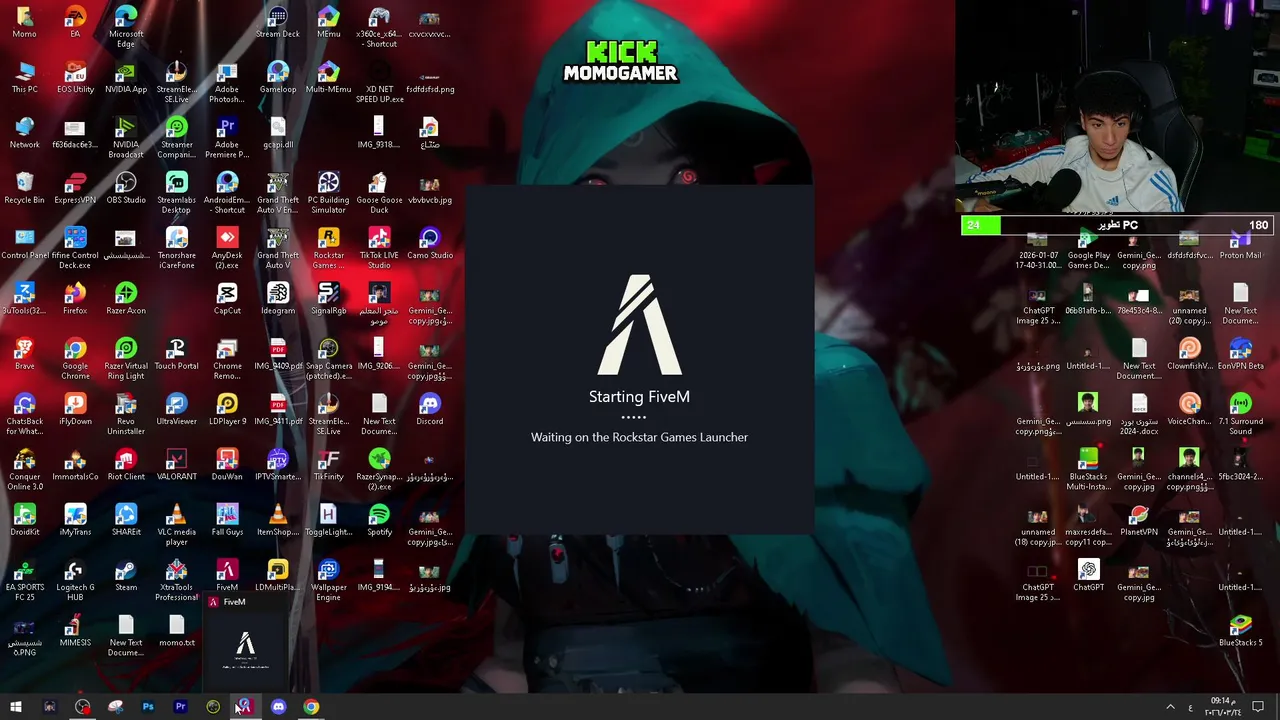Screen dimensions: 1280x720
Task: Open the CapCut desktop icon
Action: coord(227,299)
